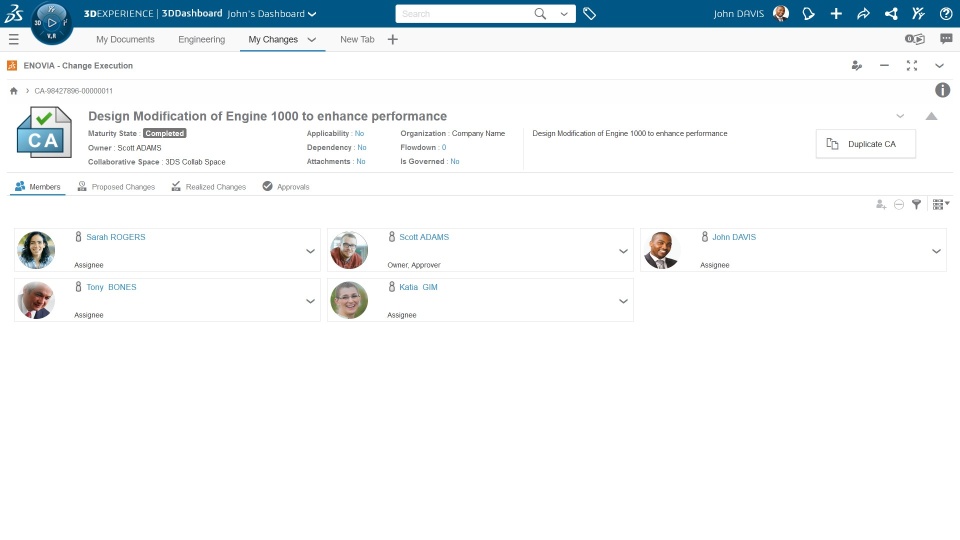The image size is (960, 540).
Task: Select the Realized Changes tab
Action: tap(209, 187)
